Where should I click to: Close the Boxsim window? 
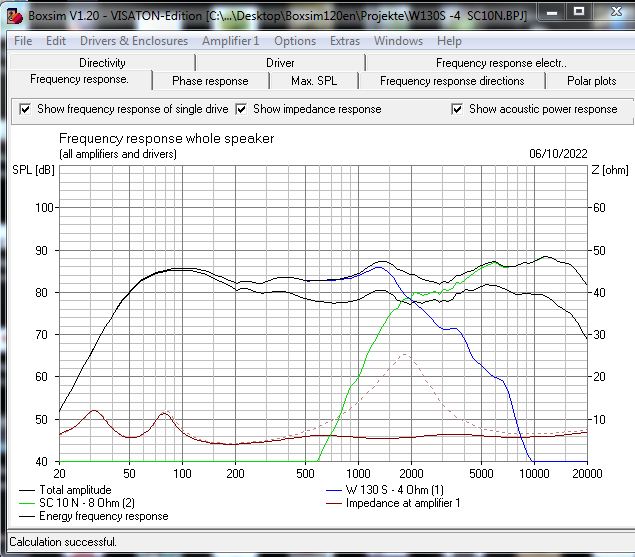[x=616, y=12]
